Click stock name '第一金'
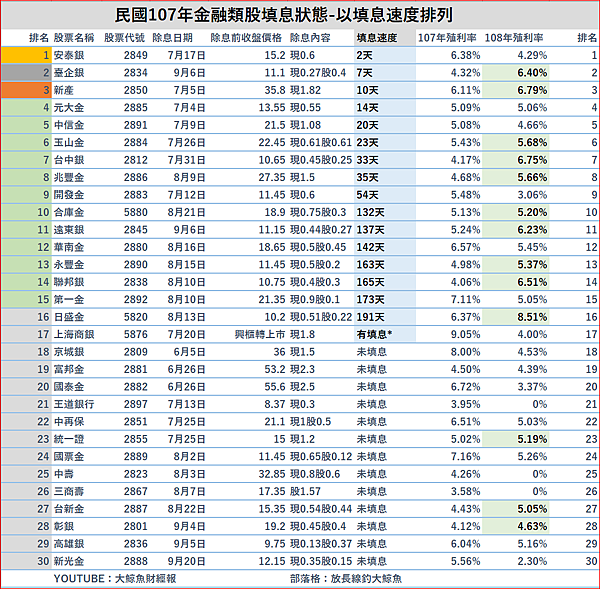 (69, 300)
